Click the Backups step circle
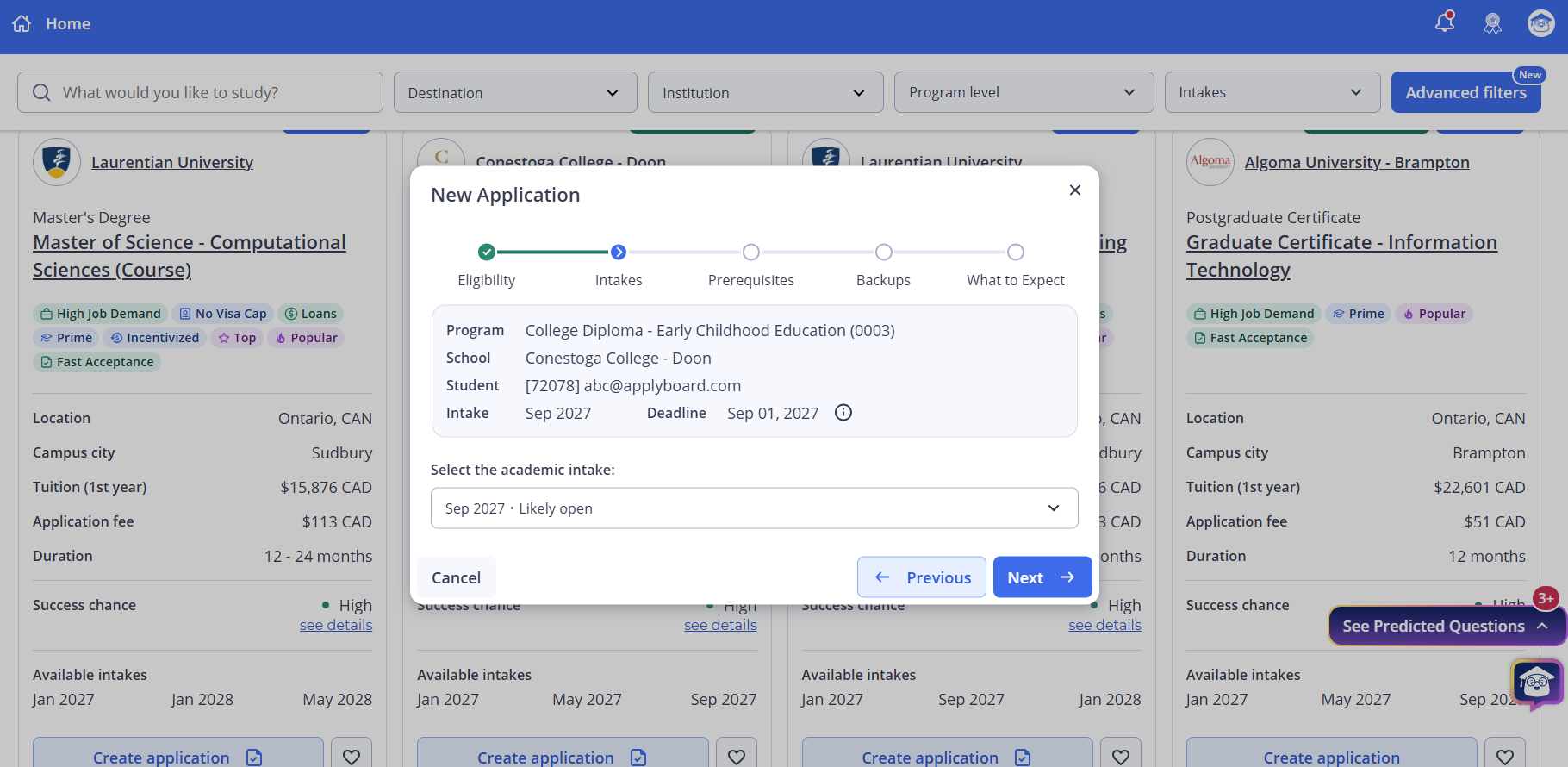This screenshot has height=767, width=1568. (884, 252)
